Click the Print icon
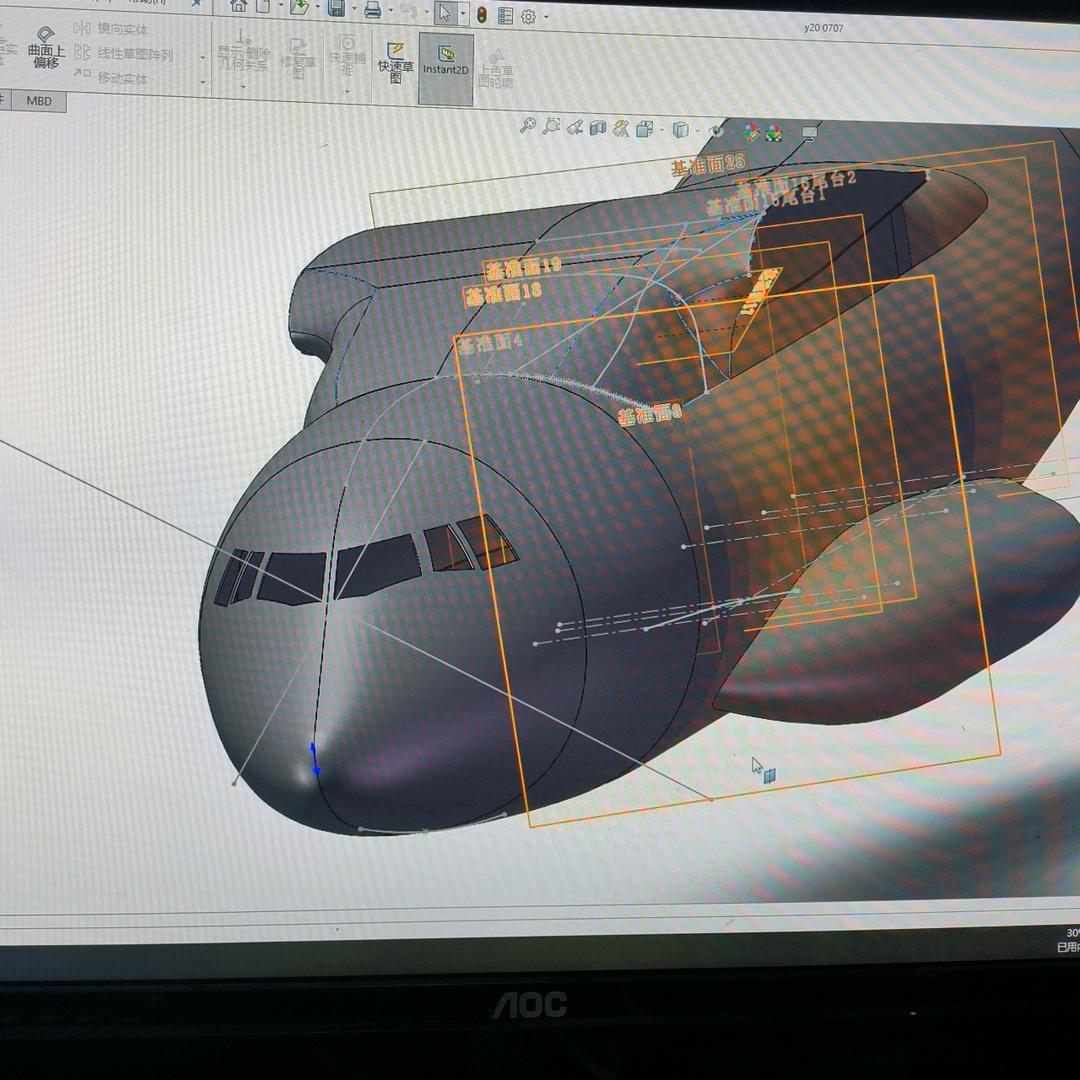The width and height of the screenshot is (1080, 1080). [x=372, y=10]
